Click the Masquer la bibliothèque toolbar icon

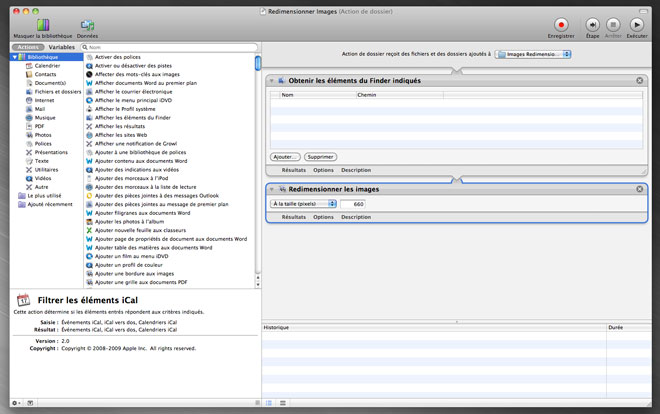click(43, 25)
